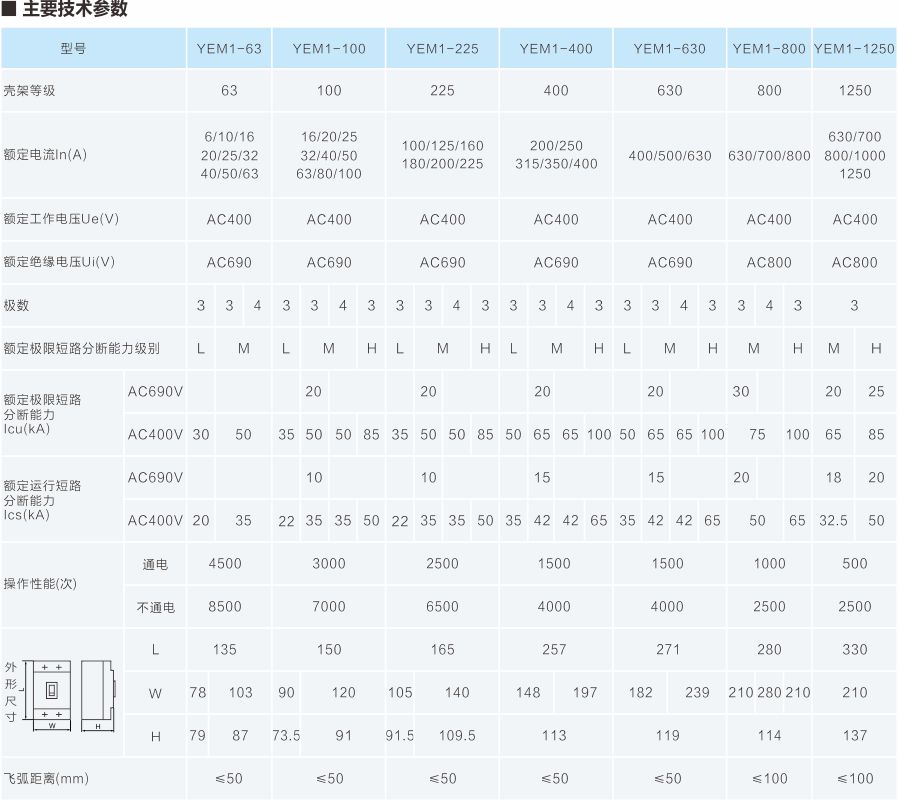Click the 额定绝缘电压Ui(V) row label
This screenshot has width=898, height=801.
tap(60, 262)
